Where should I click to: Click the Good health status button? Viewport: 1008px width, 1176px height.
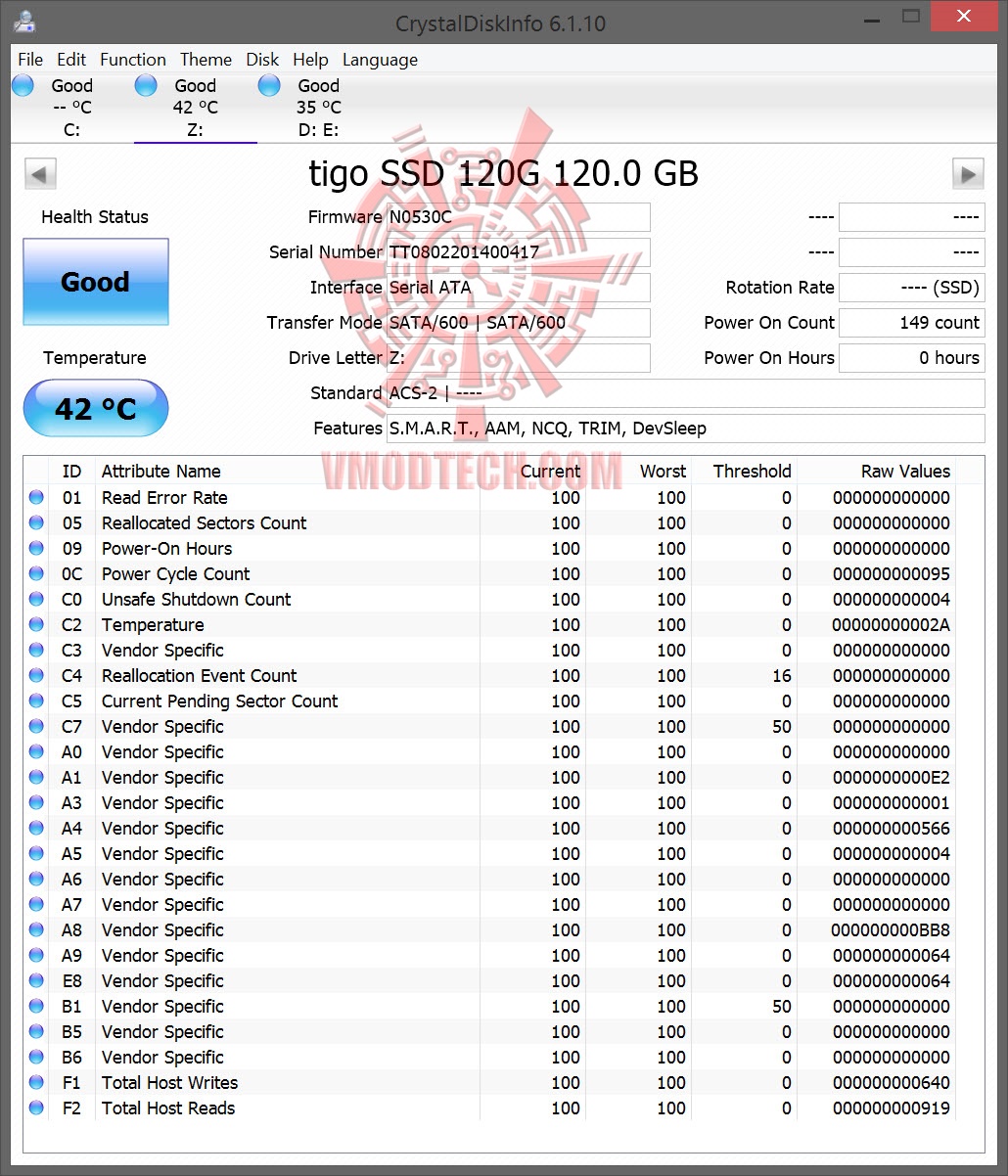pyautogui.click(x=96, y=282)
